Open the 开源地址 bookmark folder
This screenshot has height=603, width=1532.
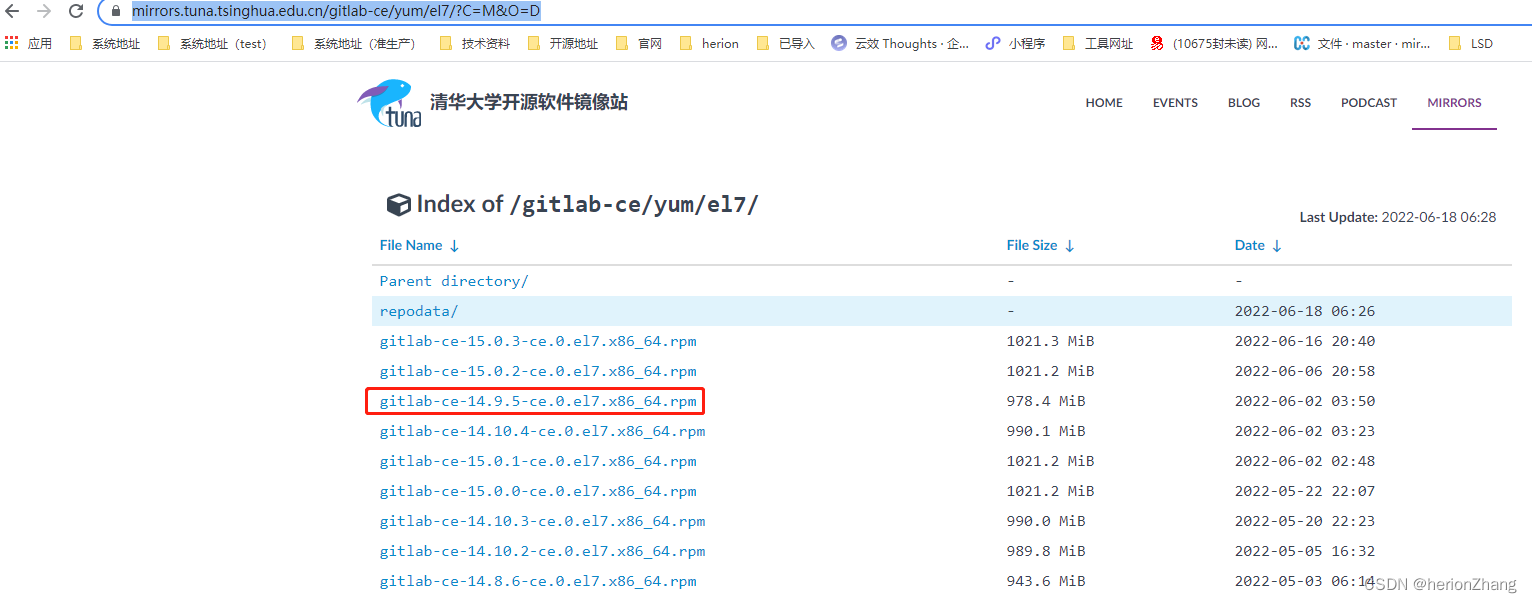tap(562, 43)
